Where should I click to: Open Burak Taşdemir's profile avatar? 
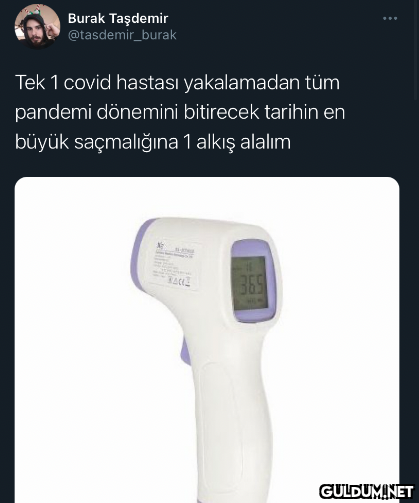[x=37, y=26]
